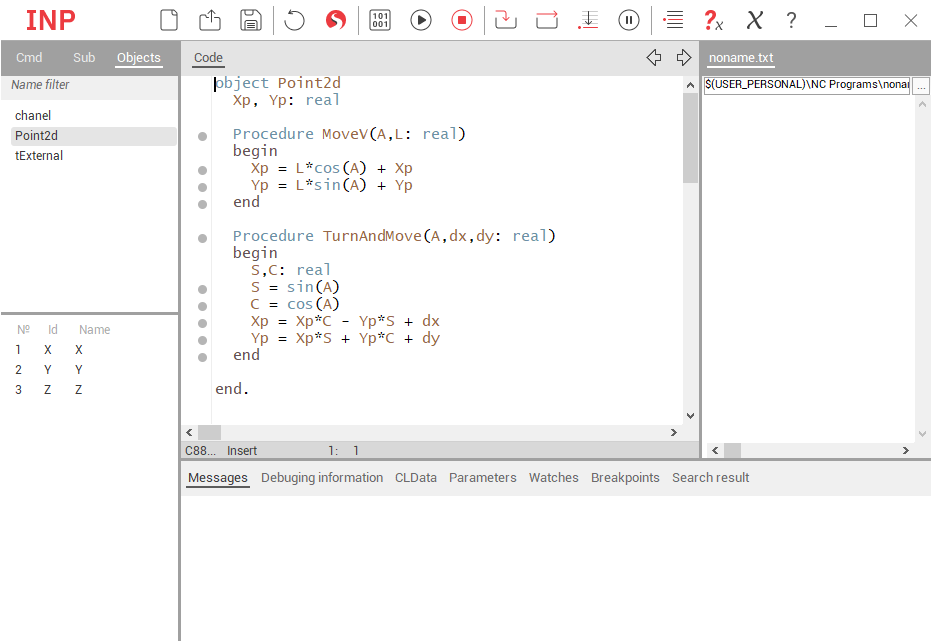This screenshot has height=642, width=932.
Task: Toggle breakpoint dot beside Procedure MoveV line
Action: point(202,135)
